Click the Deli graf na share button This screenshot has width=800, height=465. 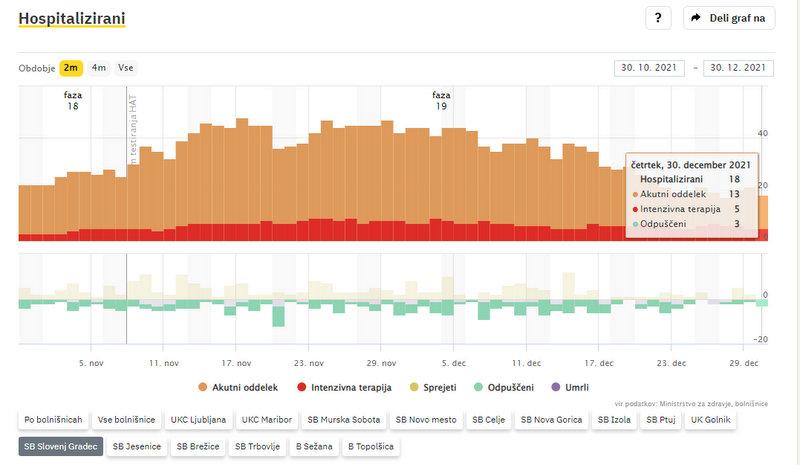tap(729, 18)
